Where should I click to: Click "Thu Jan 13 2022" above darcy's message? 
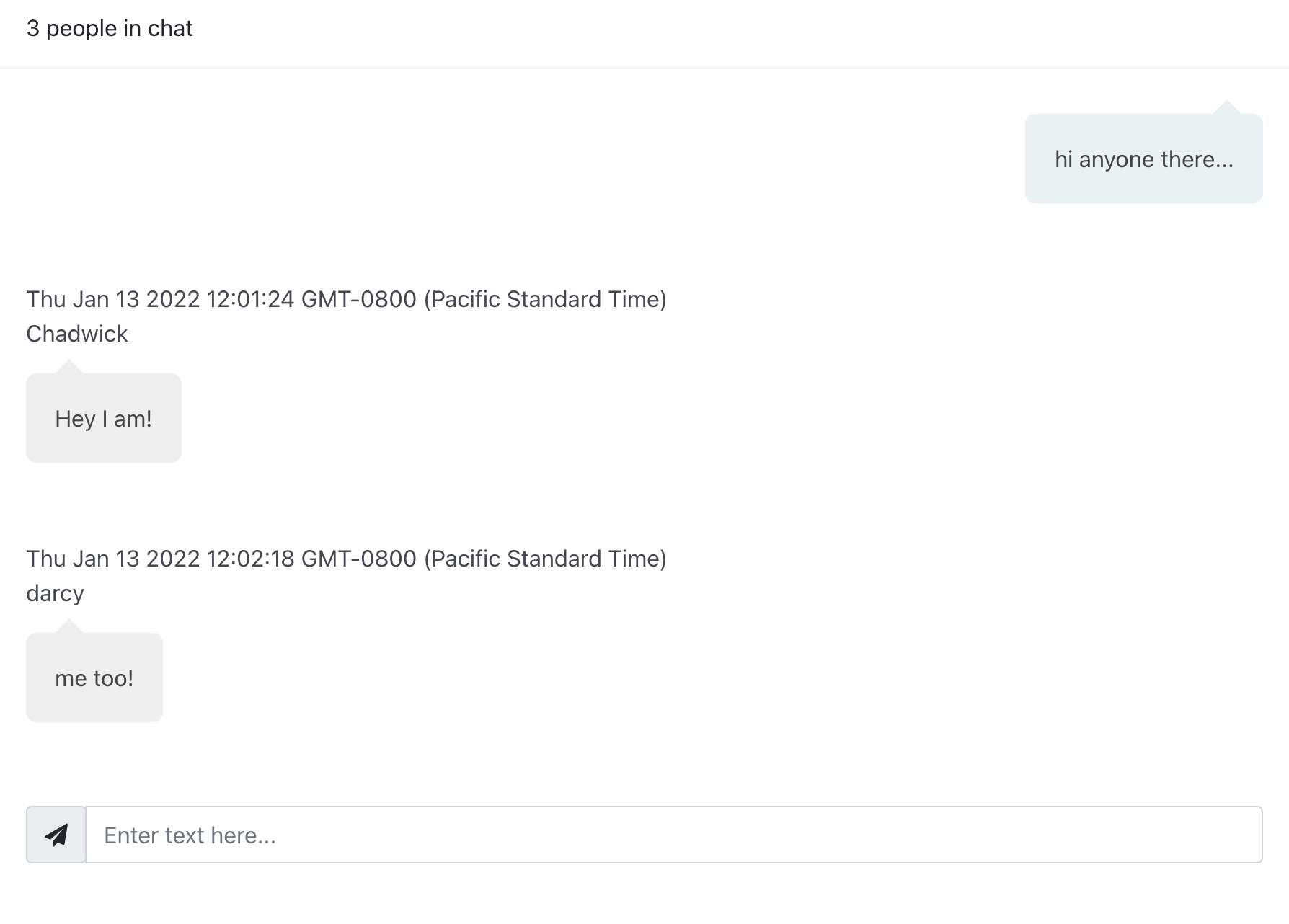pos(113,559)
